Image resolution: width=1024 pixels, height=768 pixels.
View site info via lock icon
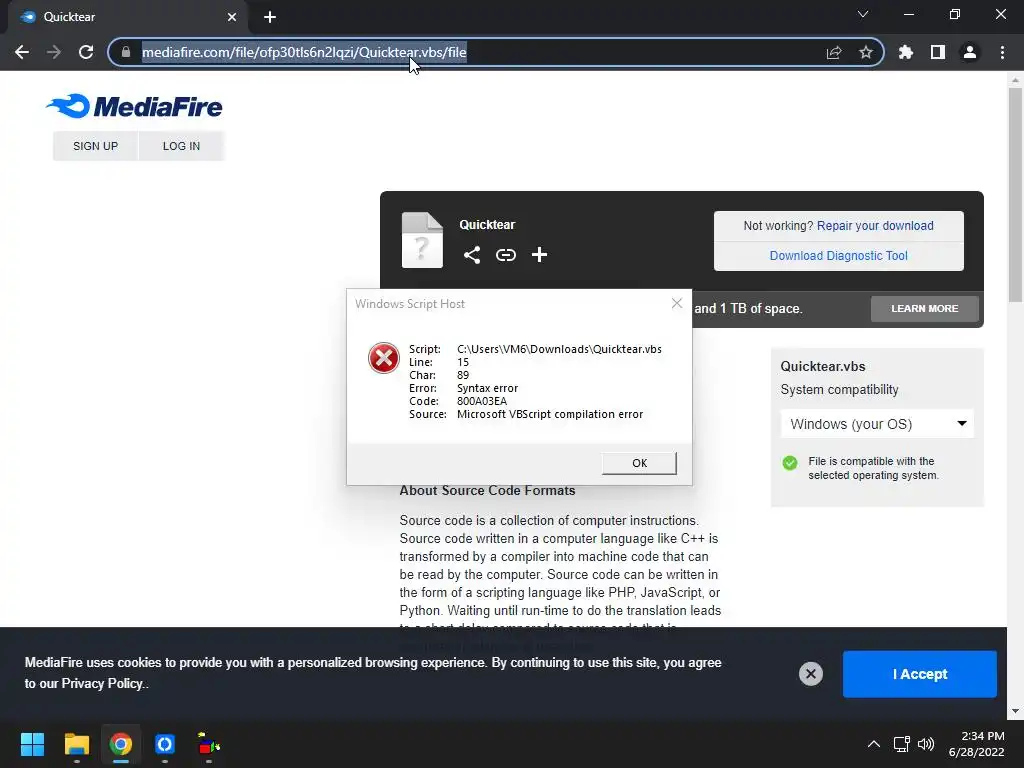click(x=126, y=52)
